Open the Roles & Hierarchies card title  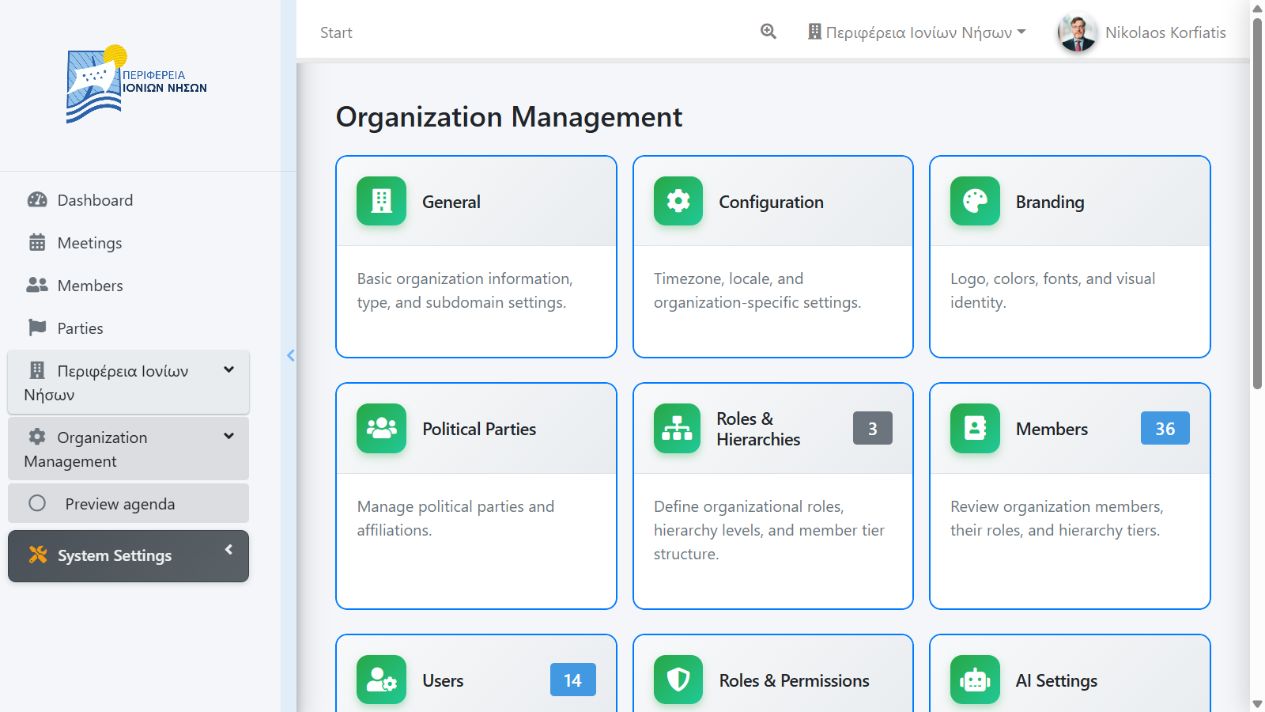pyautogui.click(x=758, y=428)
